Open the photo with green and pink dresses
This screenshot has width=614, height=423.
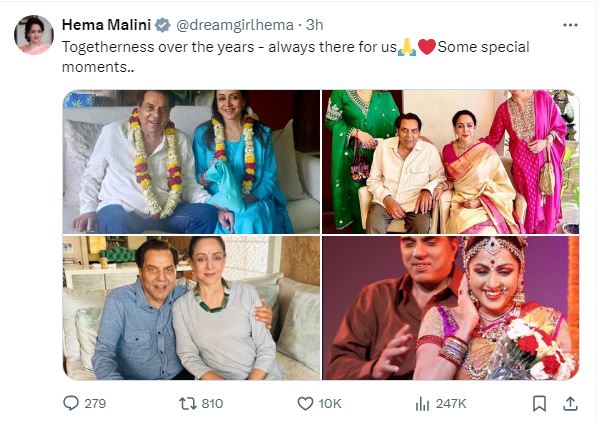click(x=450, y=162)
